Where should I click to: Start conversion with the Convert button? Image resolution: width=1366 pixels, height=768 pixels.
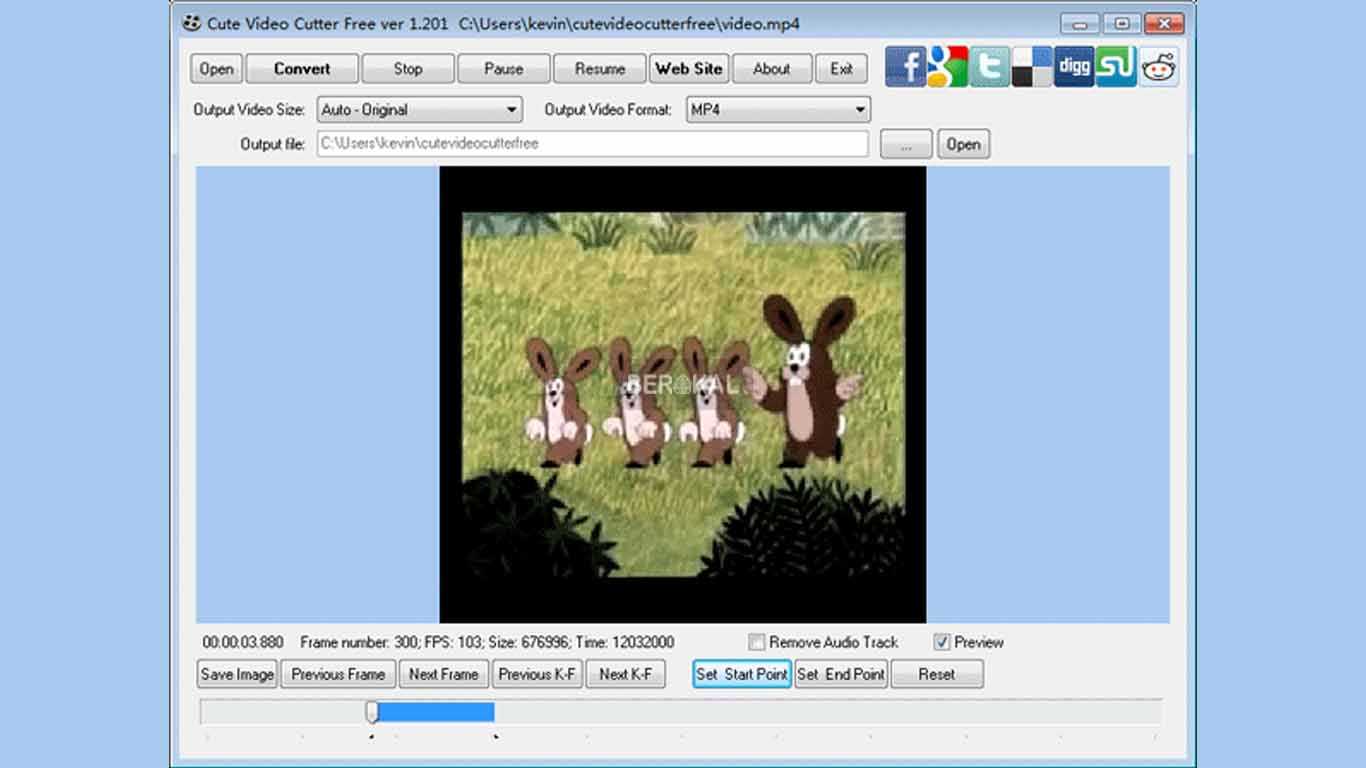pos(302,69)
